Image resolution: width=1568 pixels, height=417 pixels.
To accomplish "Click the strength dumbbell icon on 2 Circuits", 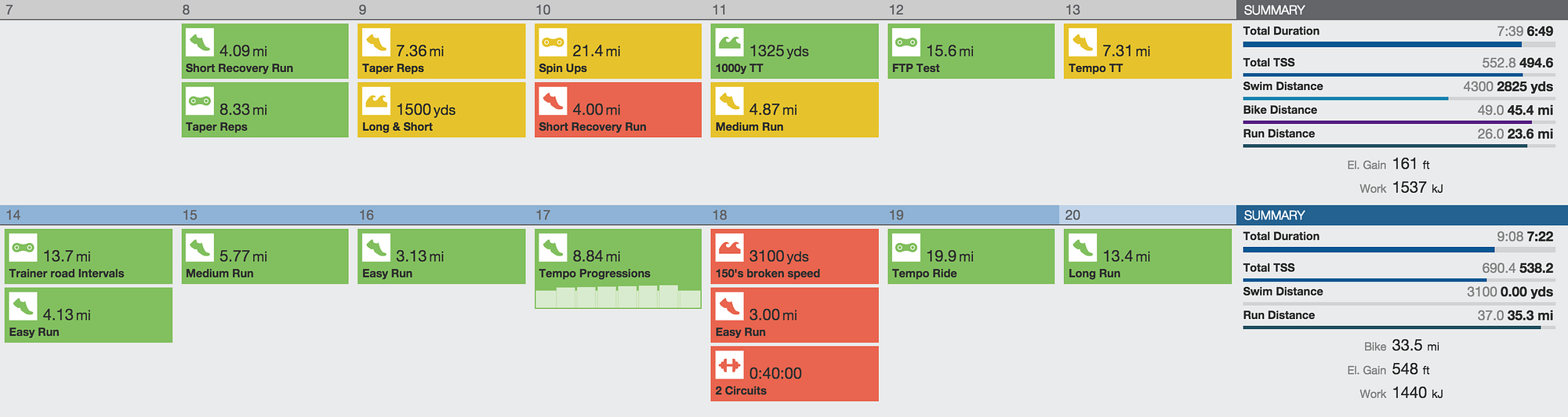I will click(730, 365).
